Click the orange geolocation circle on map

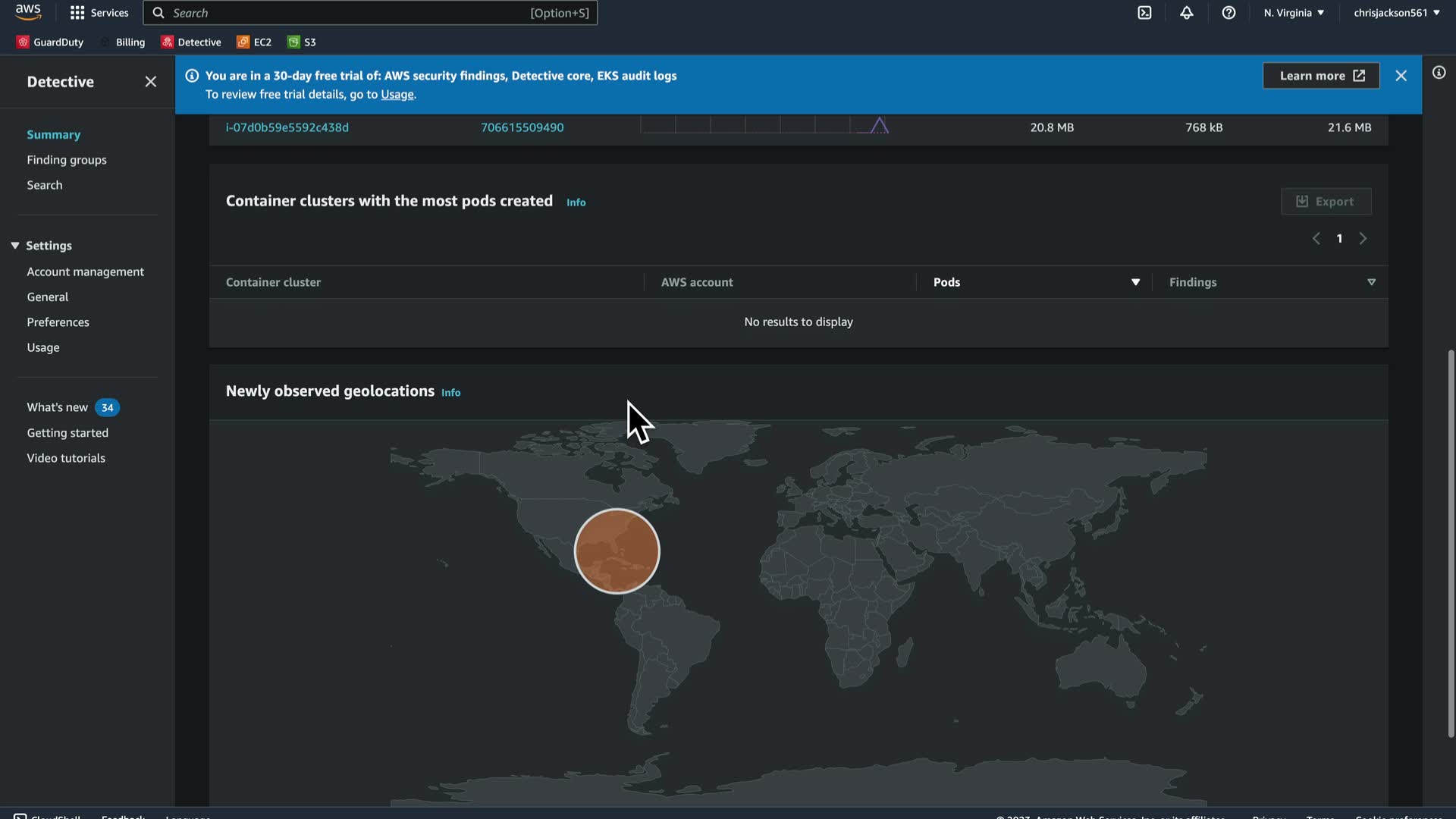(x=617, y=551)
